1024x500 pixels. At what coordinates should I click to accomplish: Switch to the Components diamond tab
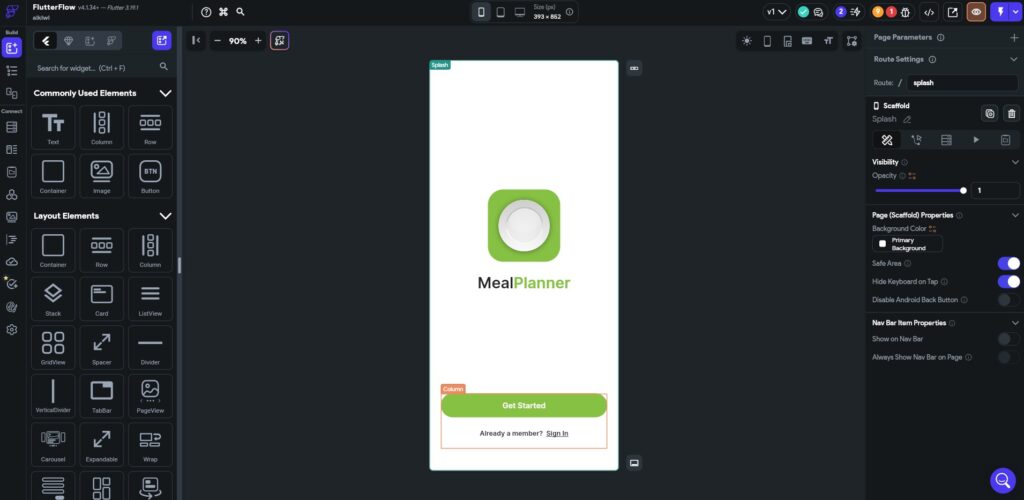tap(69, 40)
